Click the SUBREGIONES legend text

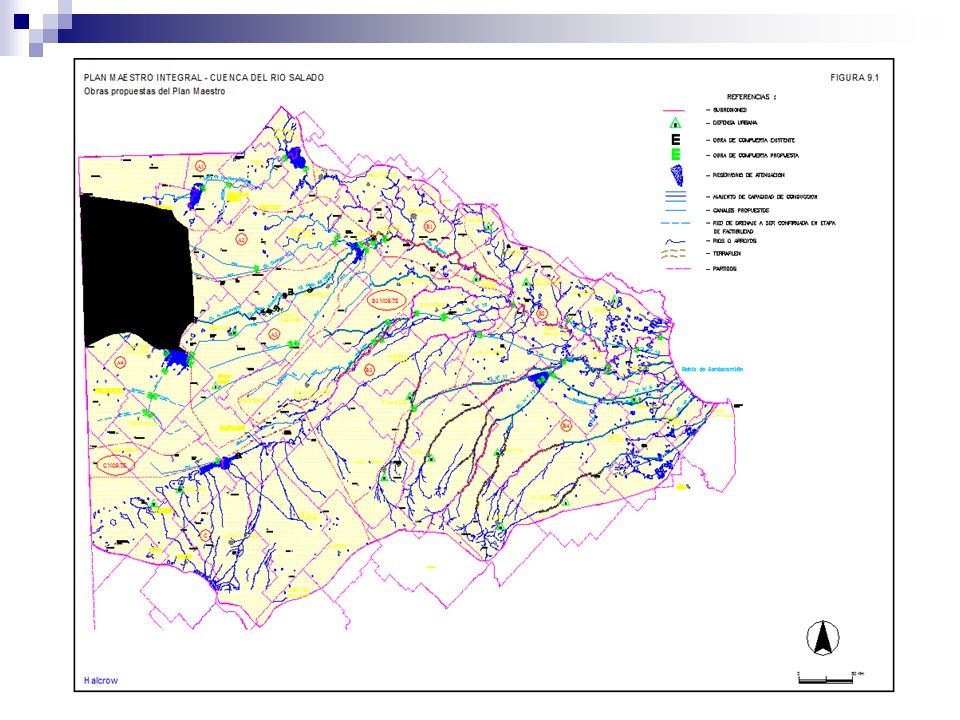point(730,110)
